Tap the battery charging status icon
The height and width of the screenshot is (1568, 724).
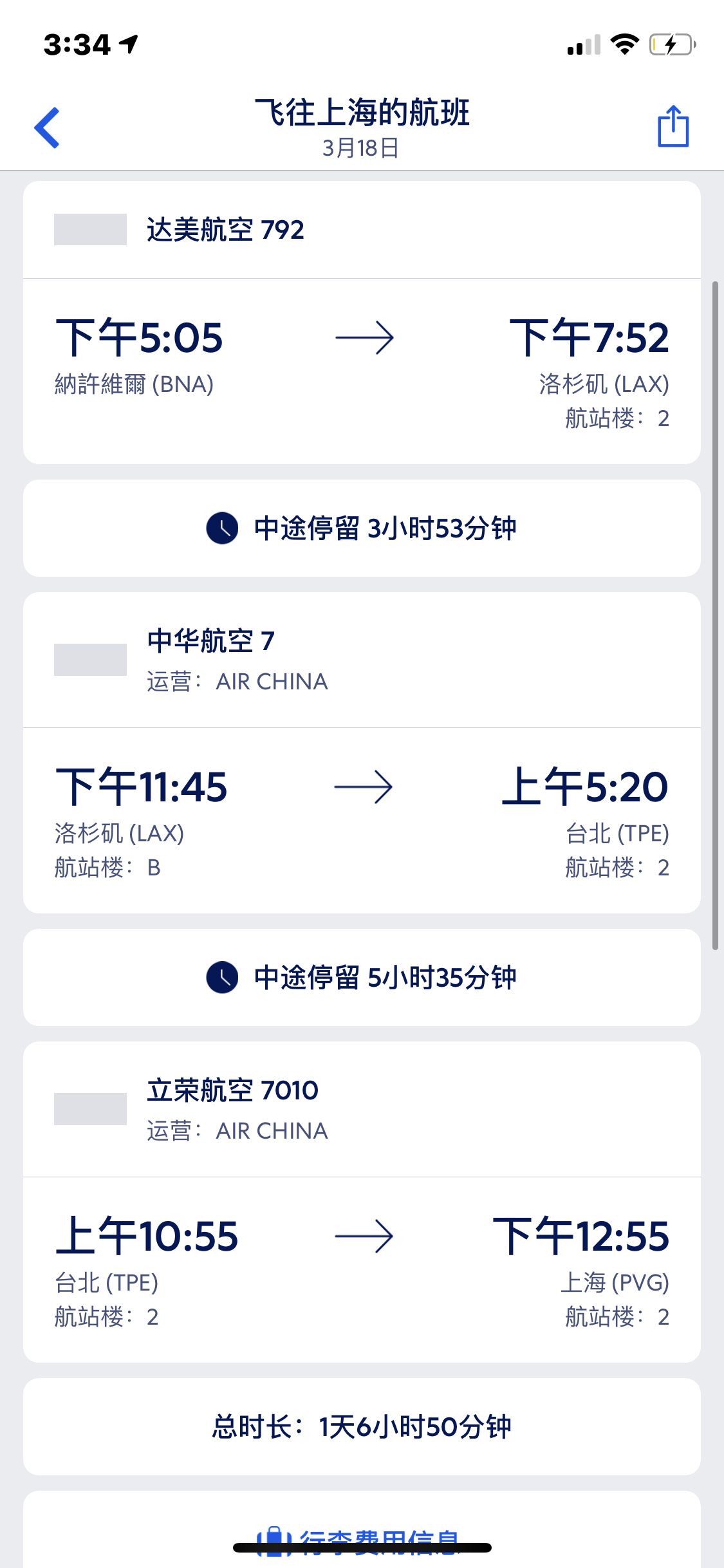coord(672,45)
